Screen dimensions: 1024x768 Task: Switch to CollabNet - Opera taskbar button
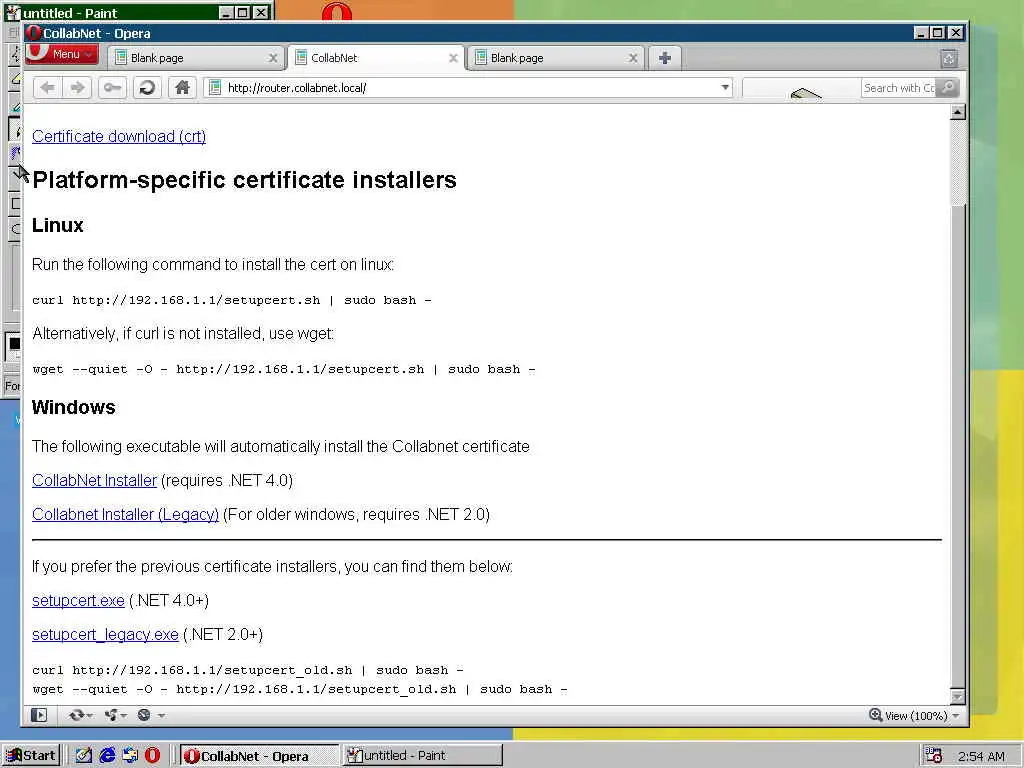coord(259,756)
